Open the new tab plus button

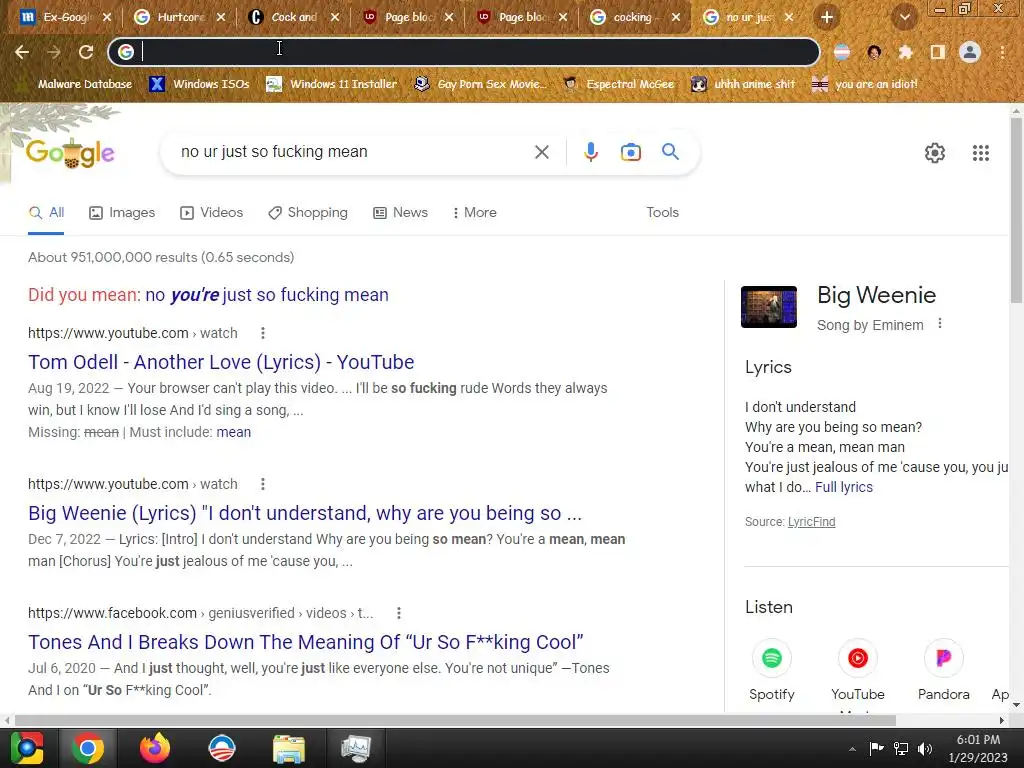827,18
